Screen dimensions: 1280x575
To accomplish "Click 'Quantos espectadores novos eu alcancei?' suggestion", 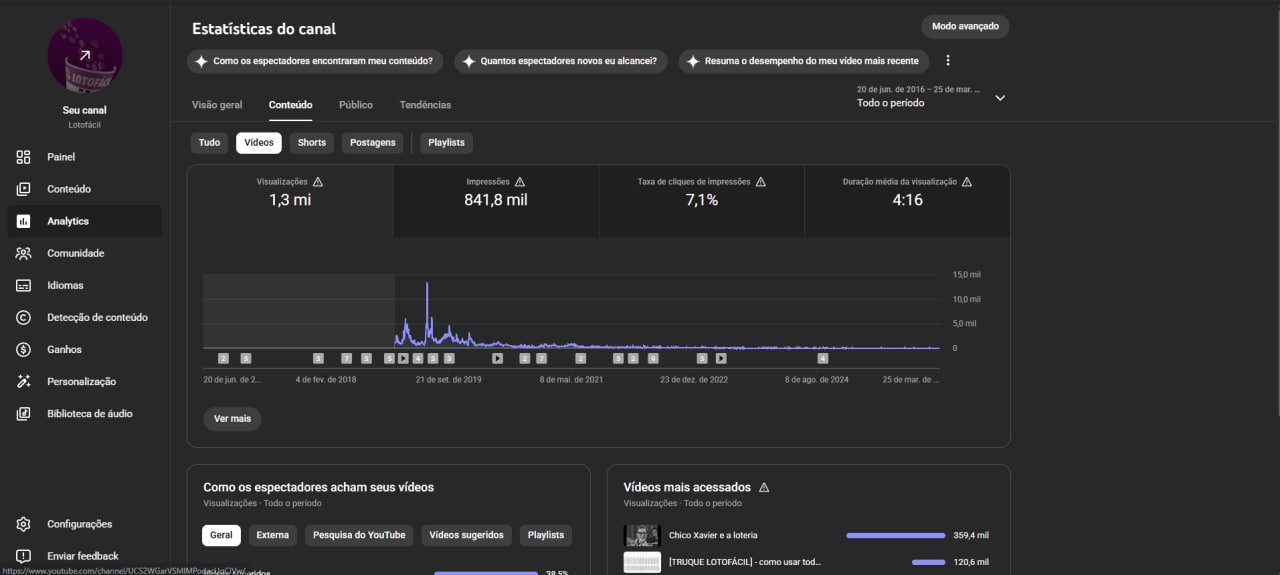I will pyautogui.click(x=560, y=61).
